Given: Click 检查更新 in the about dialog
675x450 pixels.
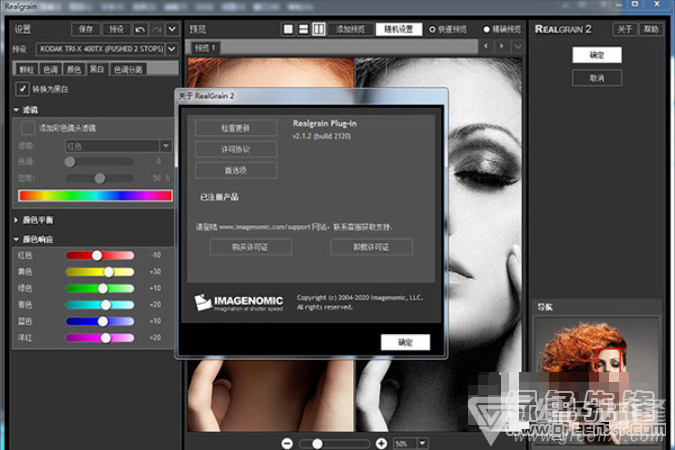Looking at the screenshot, I should click(236, 128).
